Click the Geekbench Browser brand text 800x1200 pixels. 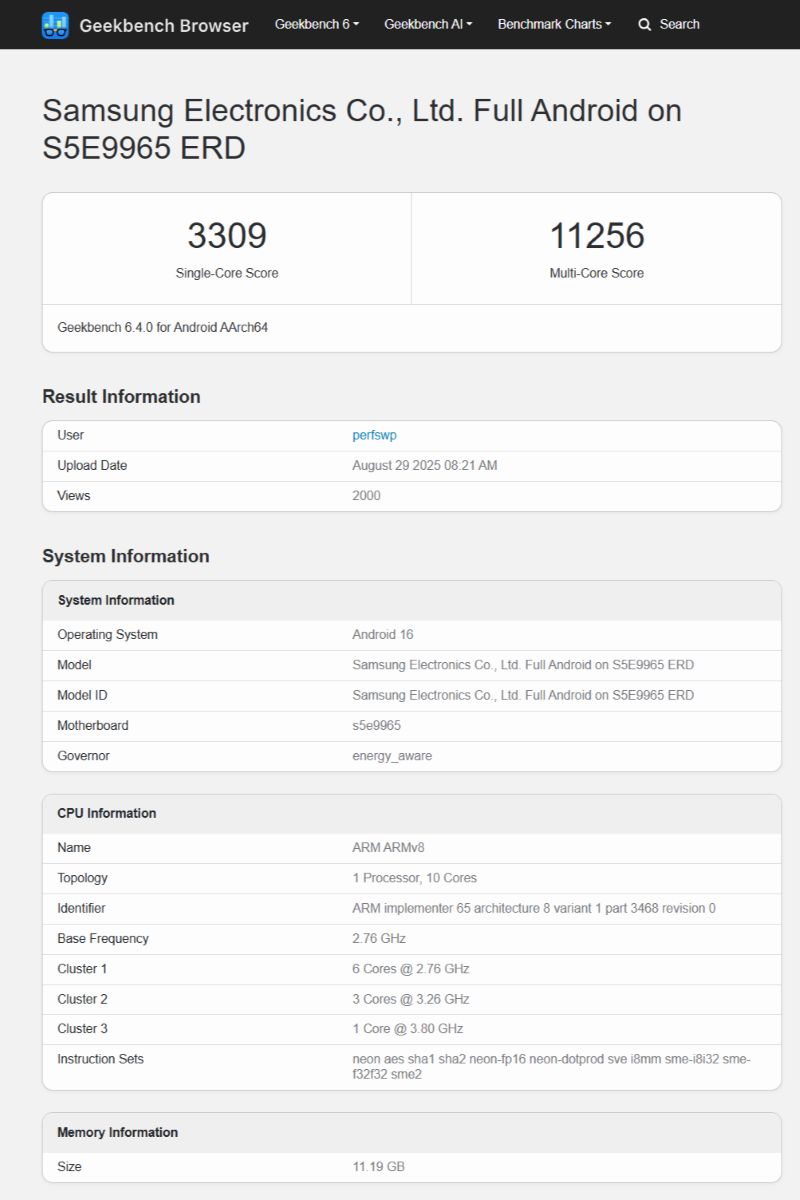pyautogui.click(x=164, y=25)
